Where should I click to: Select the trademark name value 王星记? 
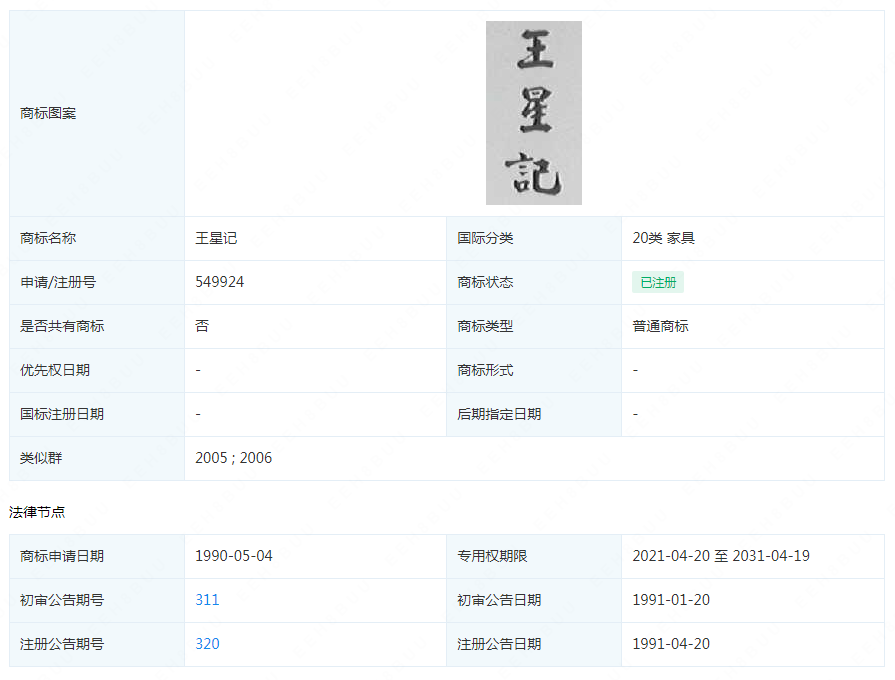[216, 238]
